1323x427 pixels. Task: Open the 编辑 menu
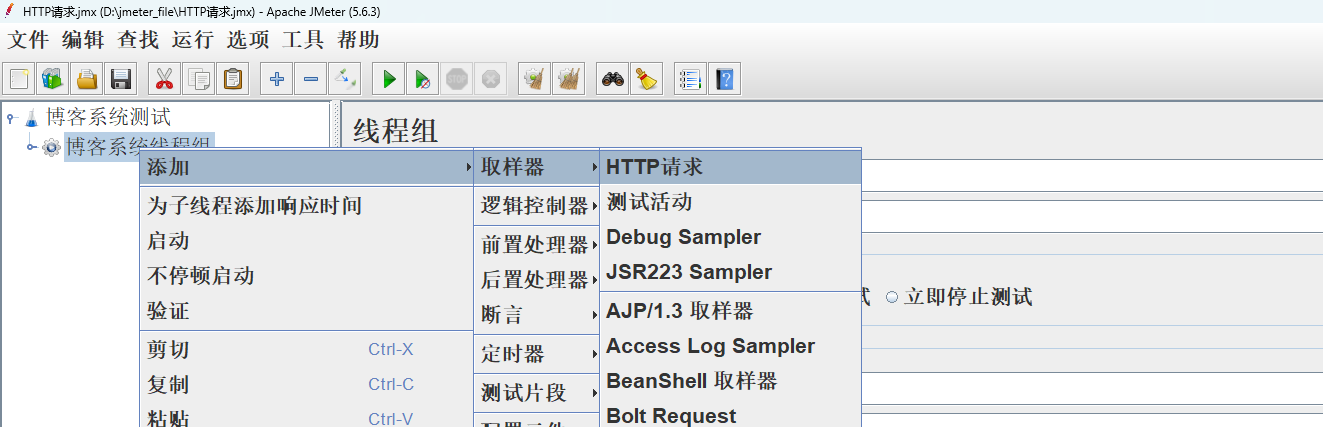click(x=83, y=40)
